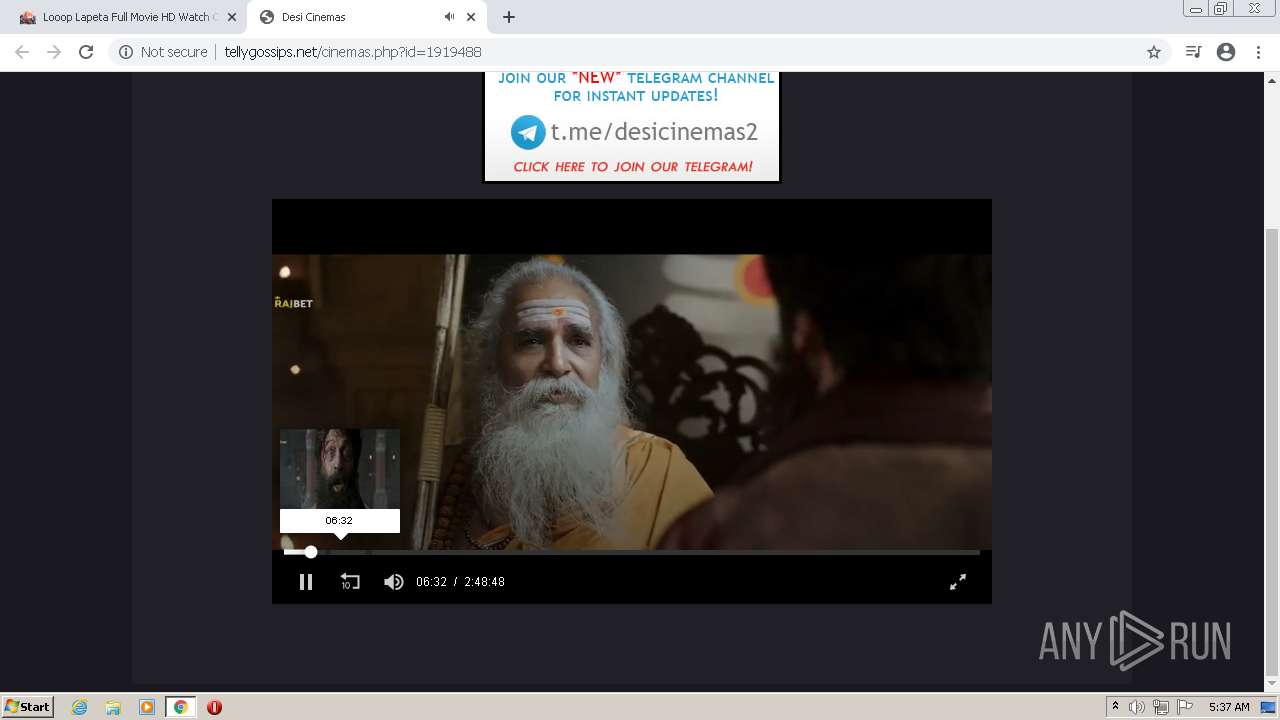
Task: Pause the video playback
Action: coord(306,581)
